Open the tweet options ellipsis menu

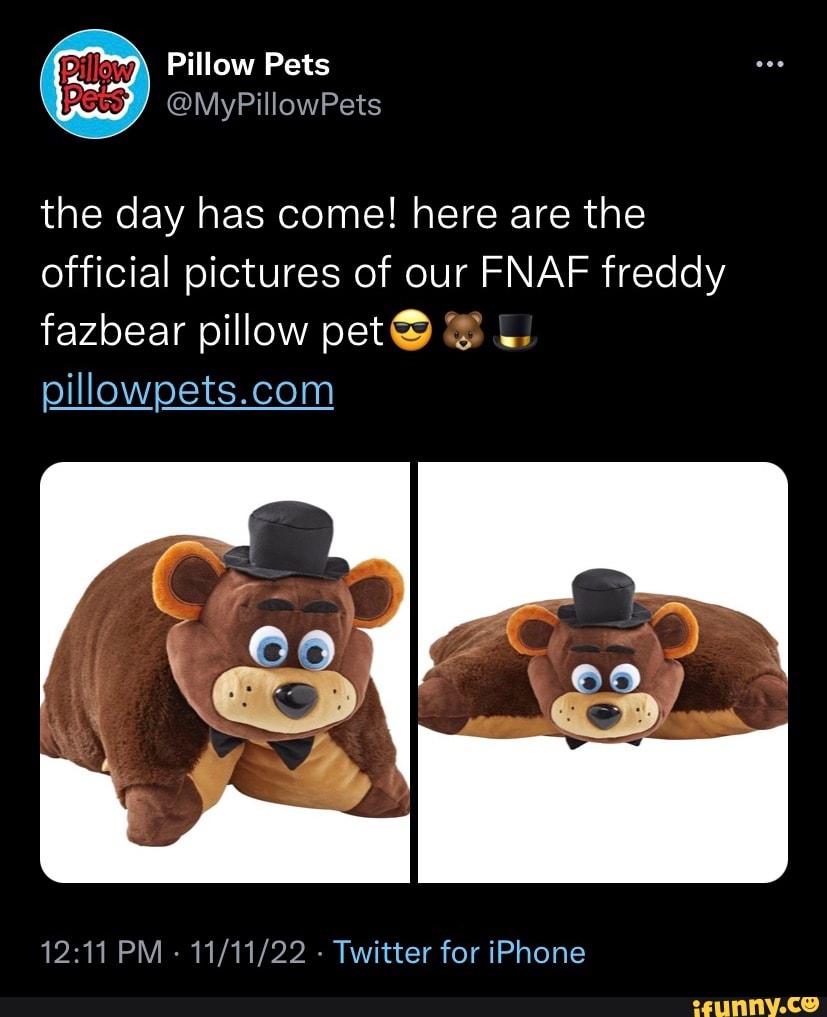tap(771, 62)
